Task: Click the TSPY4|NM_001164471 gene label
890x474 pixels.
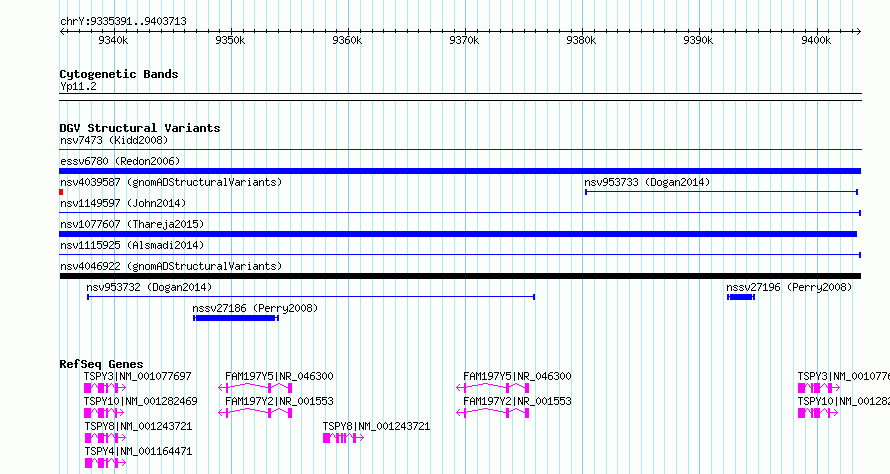Action: click(138, 451)
